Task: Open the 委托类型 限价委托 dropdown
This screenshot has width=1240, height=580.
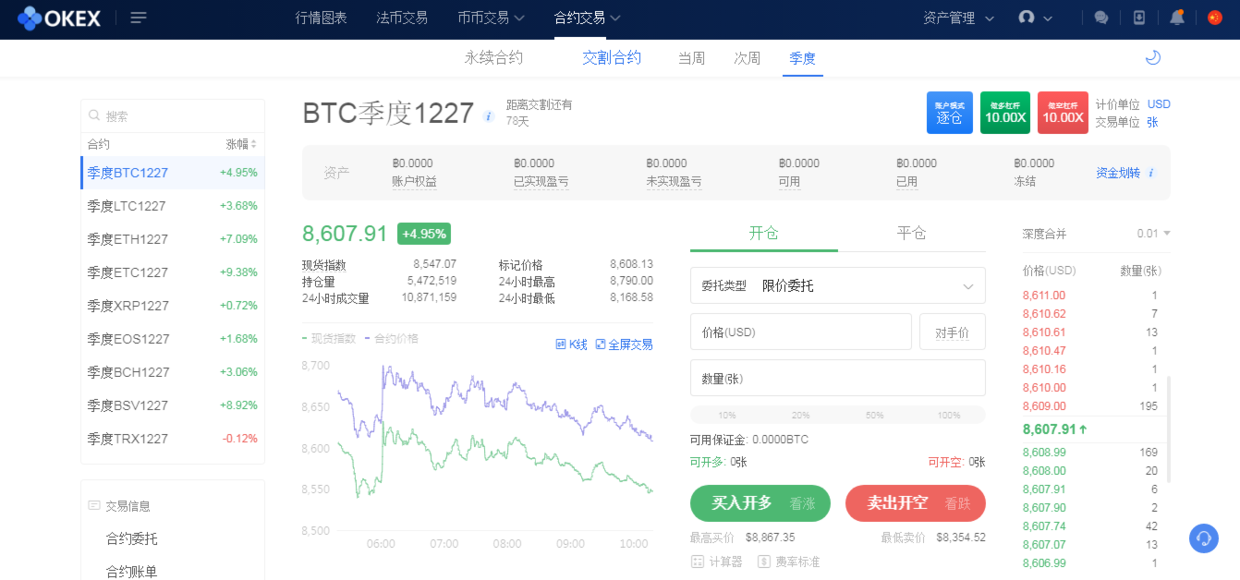Action: pyautogui.click(x=838, y=286)
